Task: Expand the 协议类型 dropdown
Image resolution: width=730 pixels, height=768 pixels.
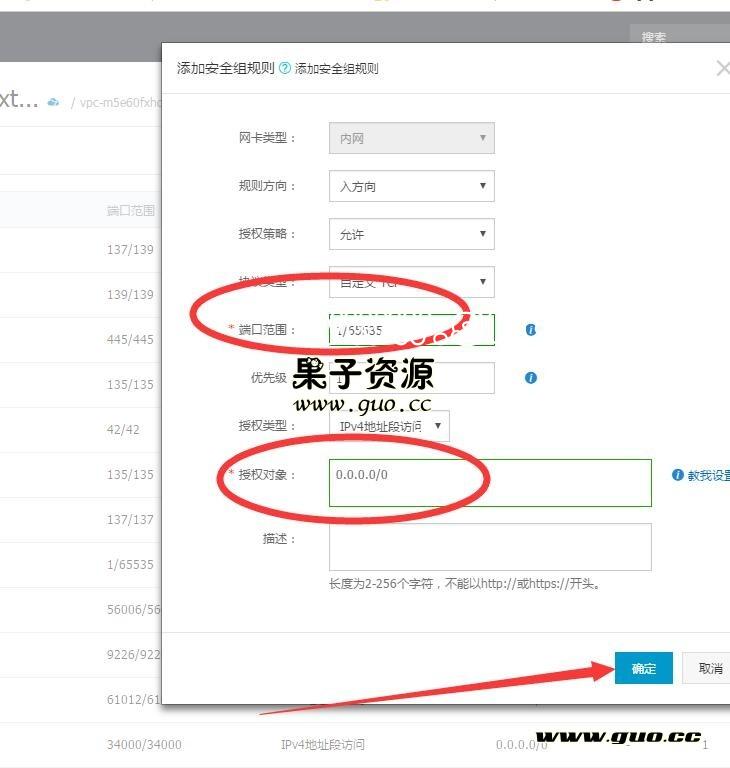Action: tap(411, 282)
